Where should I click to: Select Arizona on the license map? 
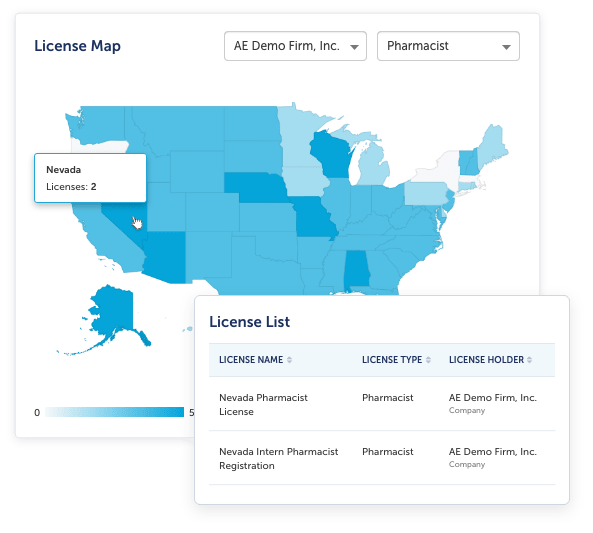166,257
